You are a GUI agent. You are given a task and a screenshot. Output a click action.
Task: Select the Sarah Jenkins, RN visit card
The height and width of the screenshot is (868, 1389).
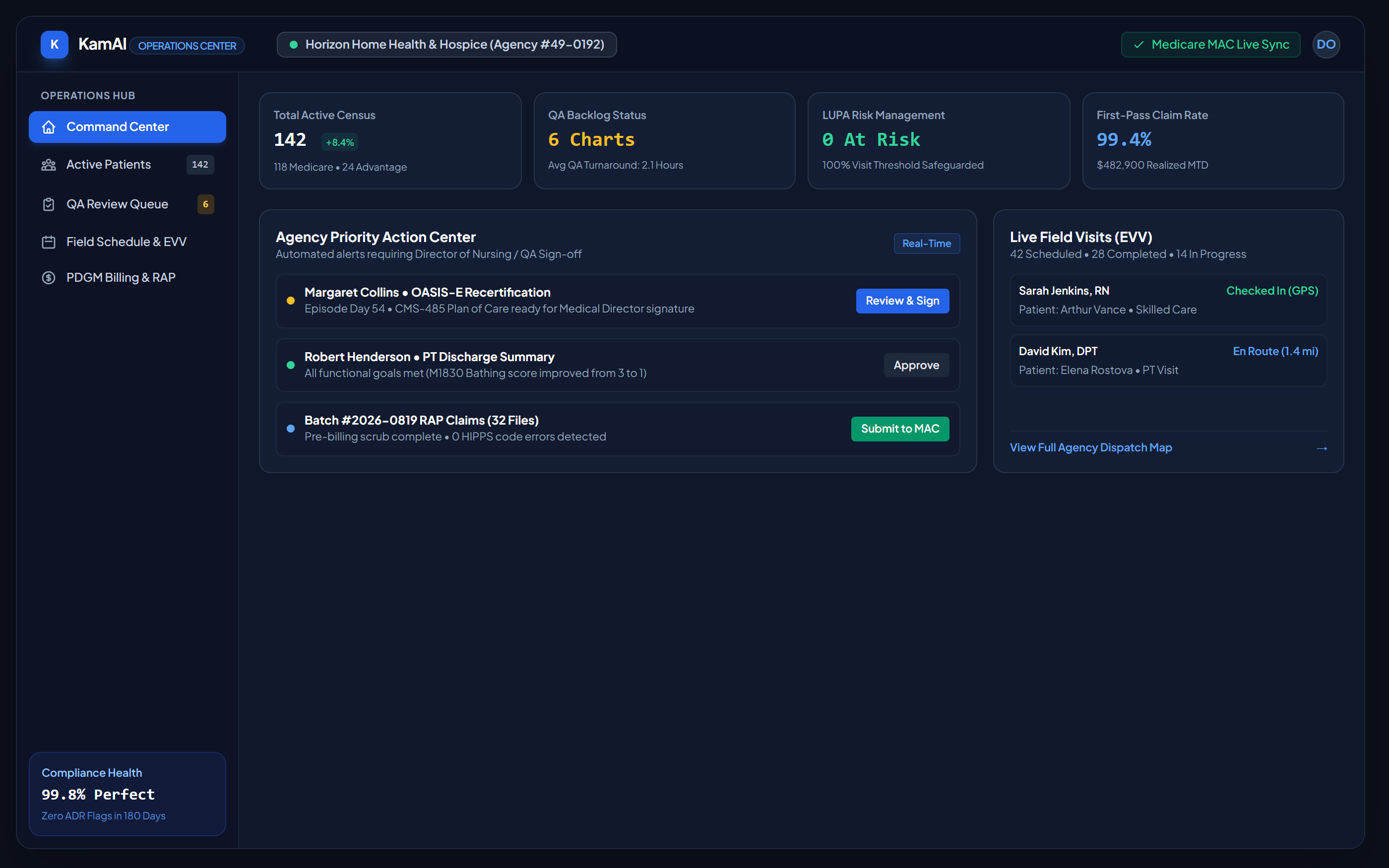pyautogui.click(x=1168, y=300)
